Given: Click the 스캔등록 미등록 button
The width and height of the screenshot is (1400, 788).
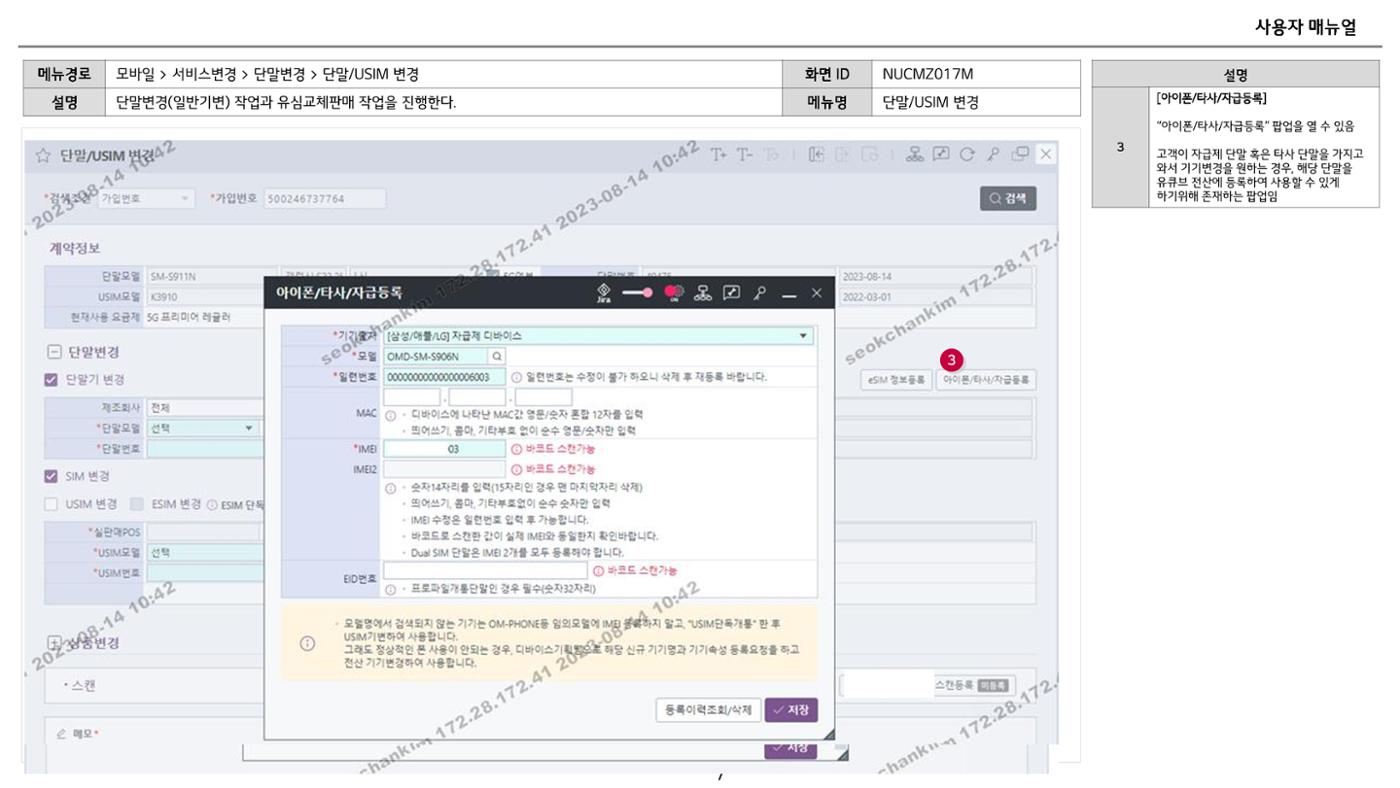Looking at the screenshot, I should (973, 686).
